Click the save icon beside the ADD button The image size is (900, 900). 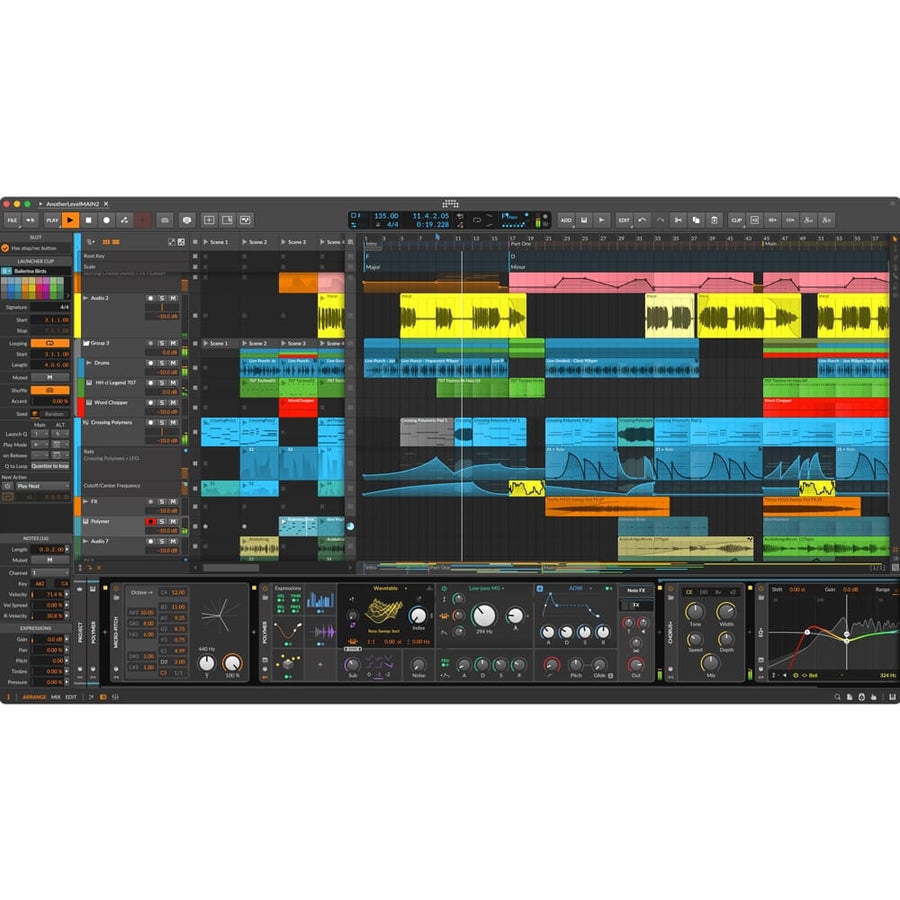tap(585, 220)
